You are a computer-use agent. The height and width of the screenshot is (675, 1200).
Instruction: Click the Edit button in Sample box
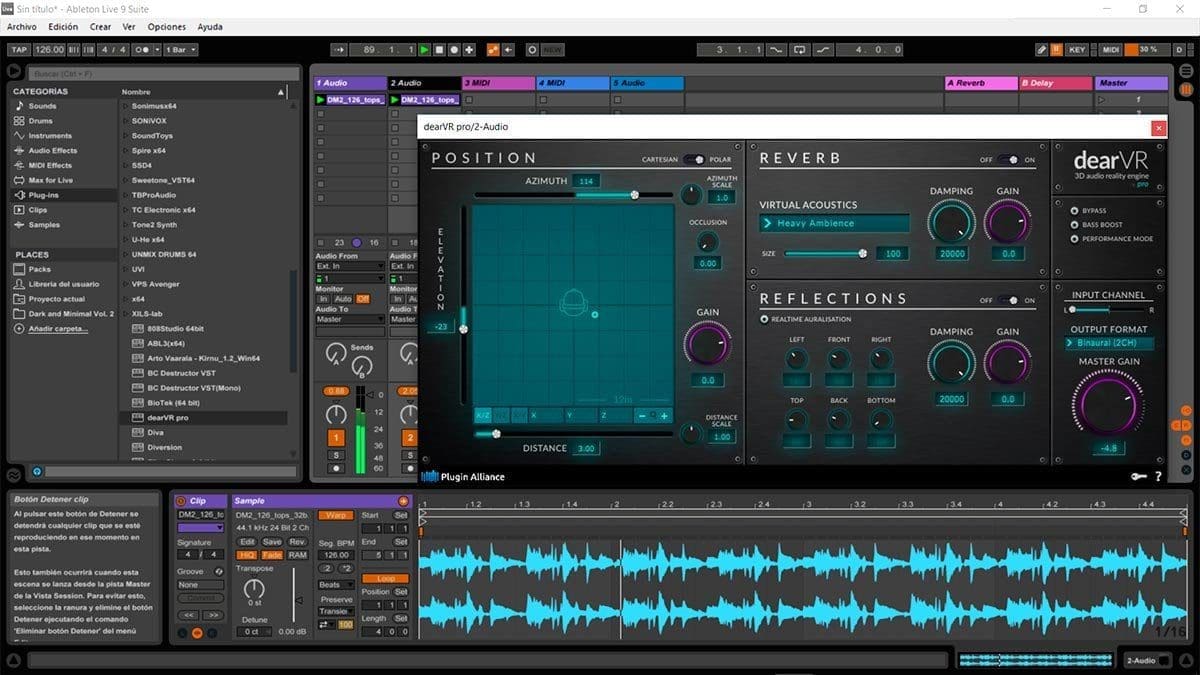click(247, 542)
